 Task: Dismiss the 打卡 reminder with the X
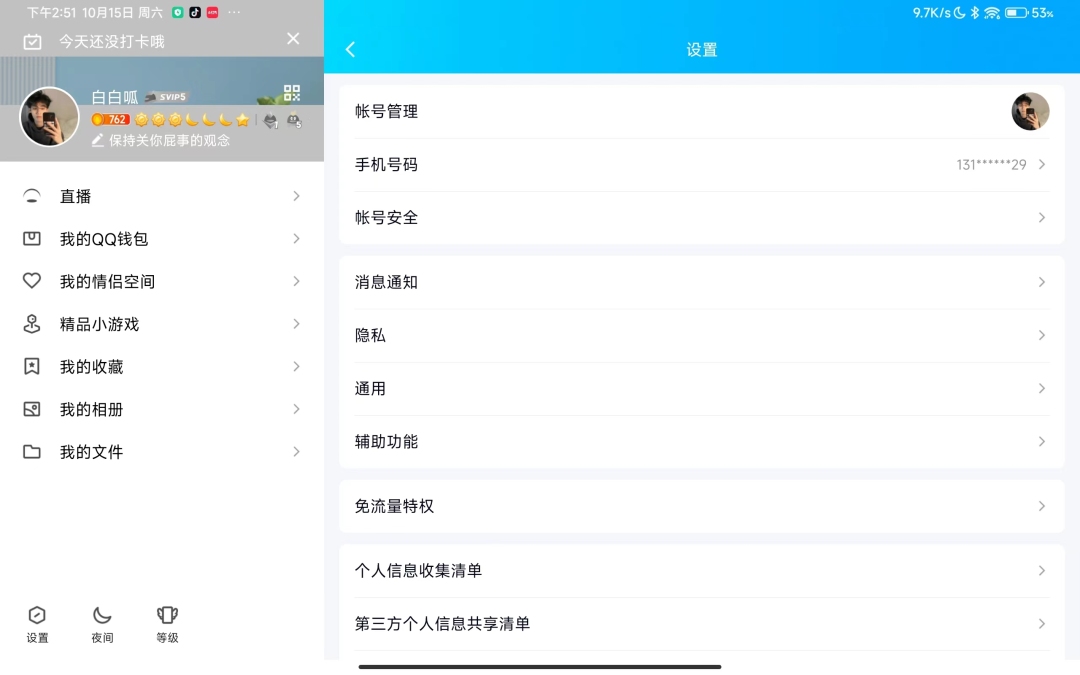coord(293,39)
